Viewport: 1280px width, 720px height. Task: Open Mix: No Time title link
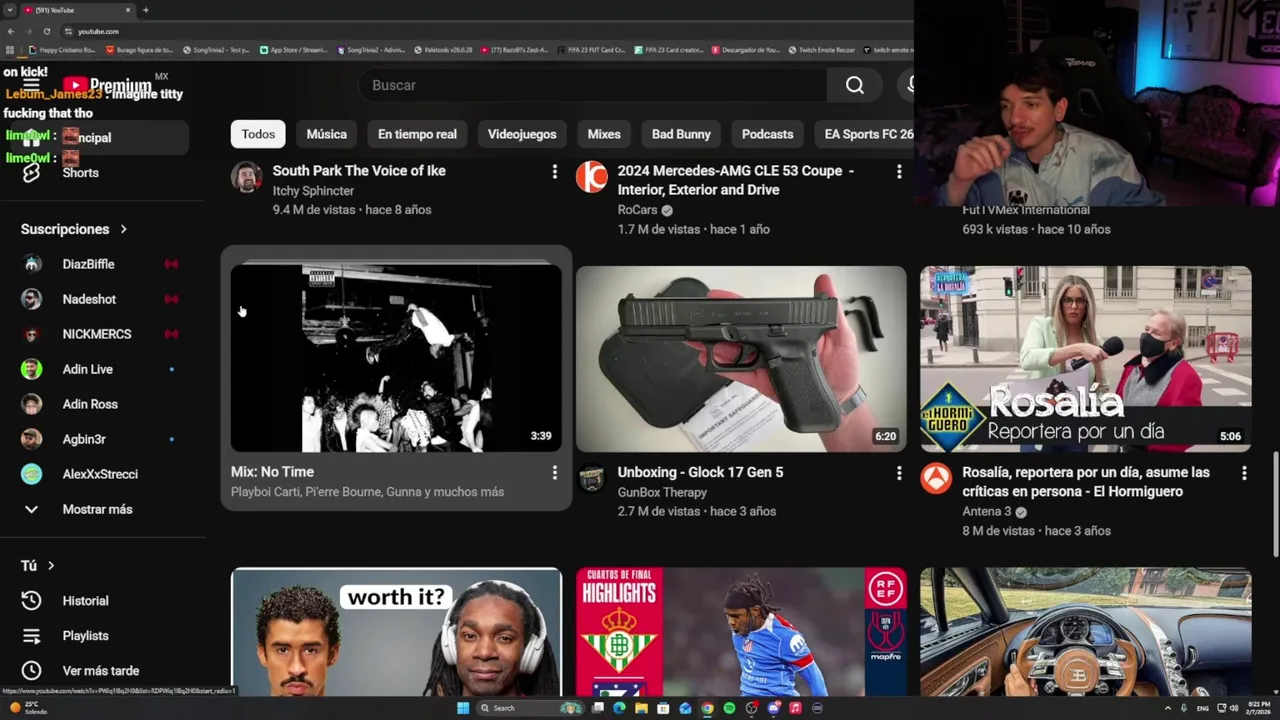272,472
